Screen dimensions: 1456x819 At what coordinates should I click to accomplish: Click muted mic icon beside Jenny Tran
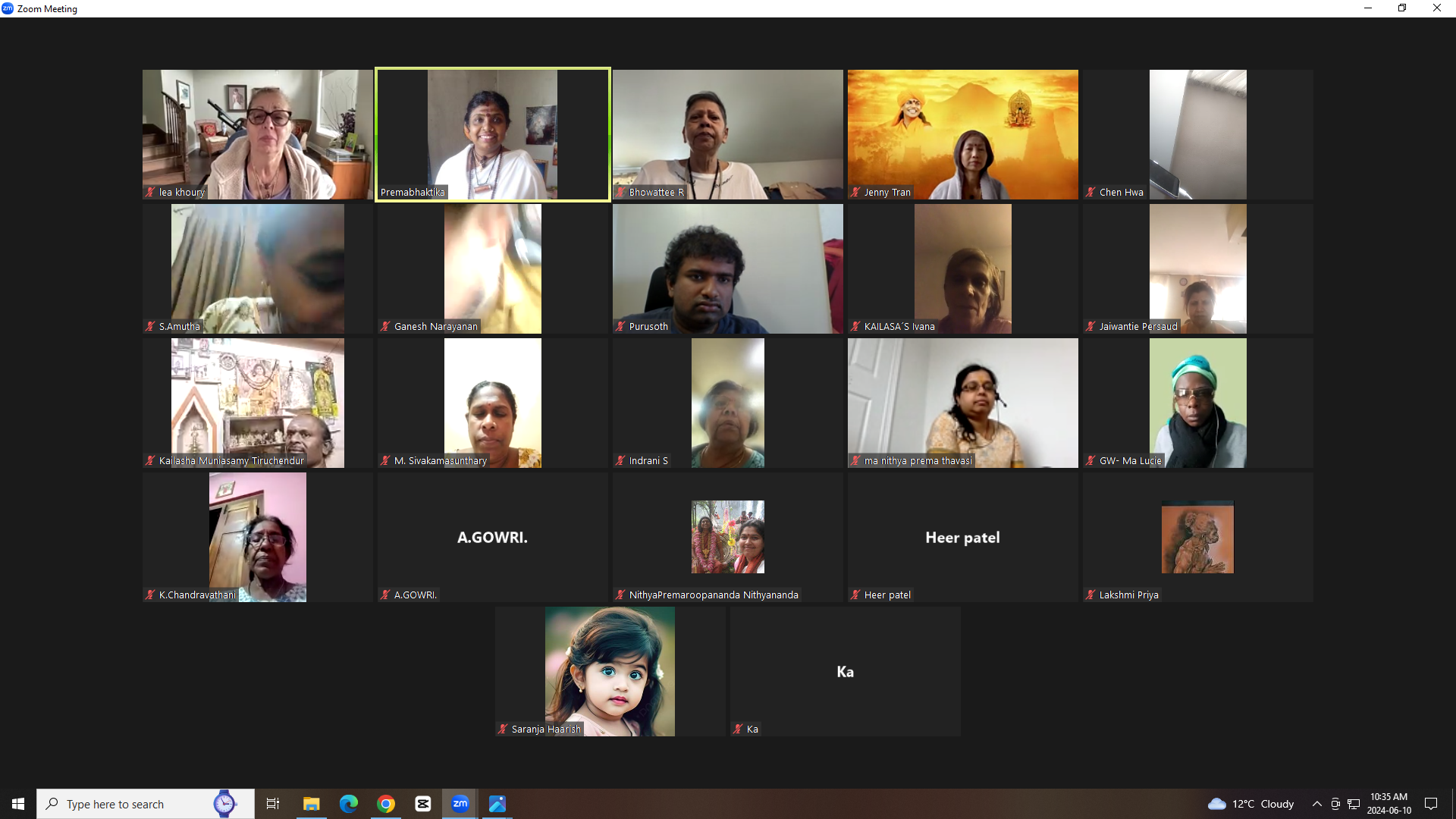(x=855, y=193)
